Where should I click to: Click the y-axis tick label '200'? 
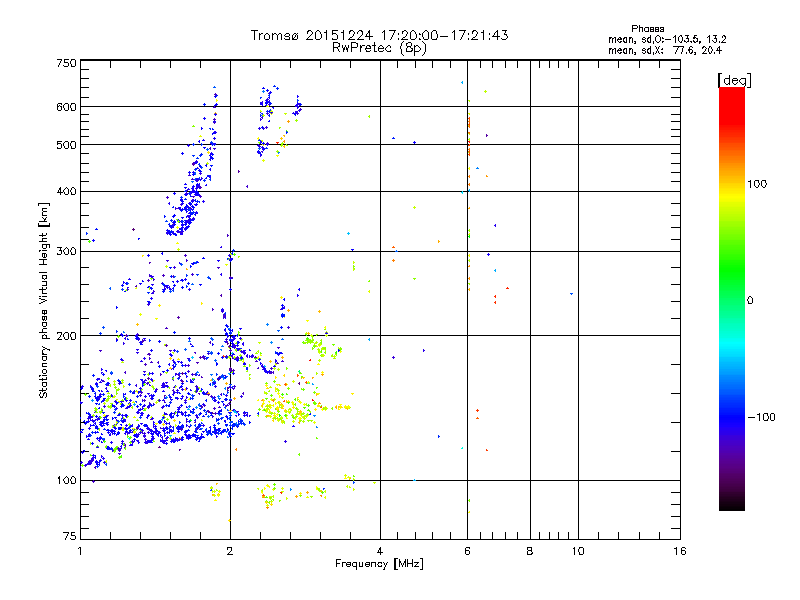[x=66, y=336]
